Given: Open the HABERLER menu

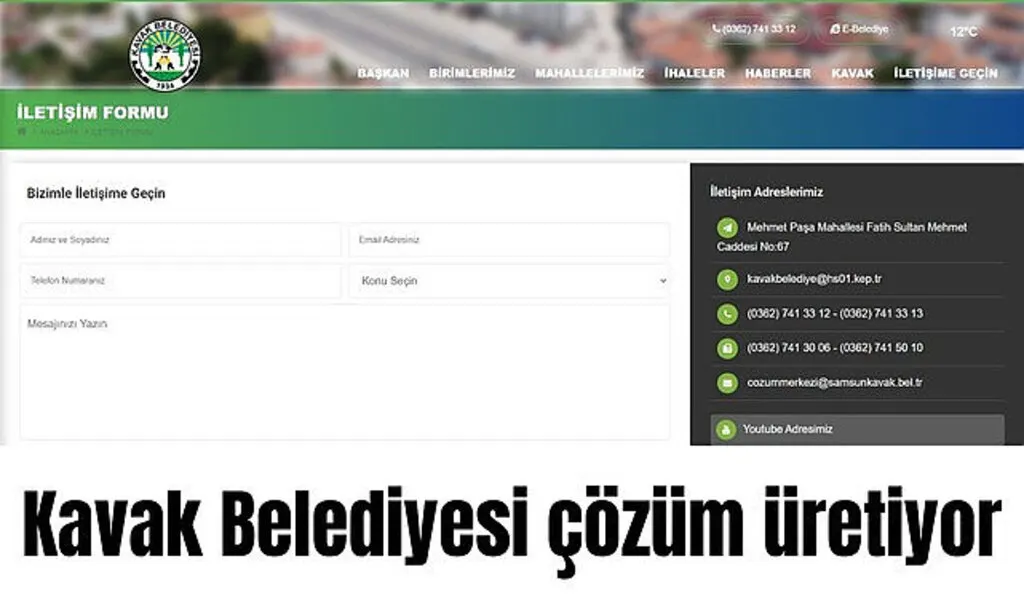Looking at the screenshot, I should pyautogui.click(x=778, y=73).
